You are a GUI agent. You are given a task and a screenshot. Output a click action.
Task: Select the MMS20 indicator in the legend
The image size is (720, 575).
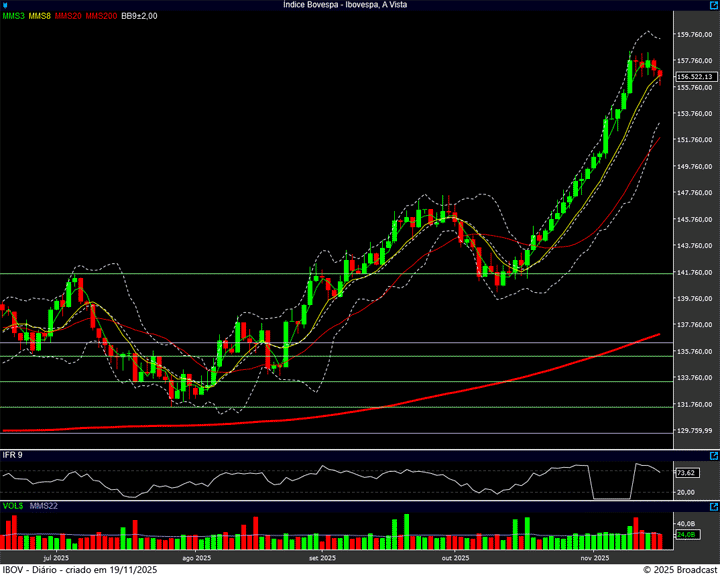69,16
